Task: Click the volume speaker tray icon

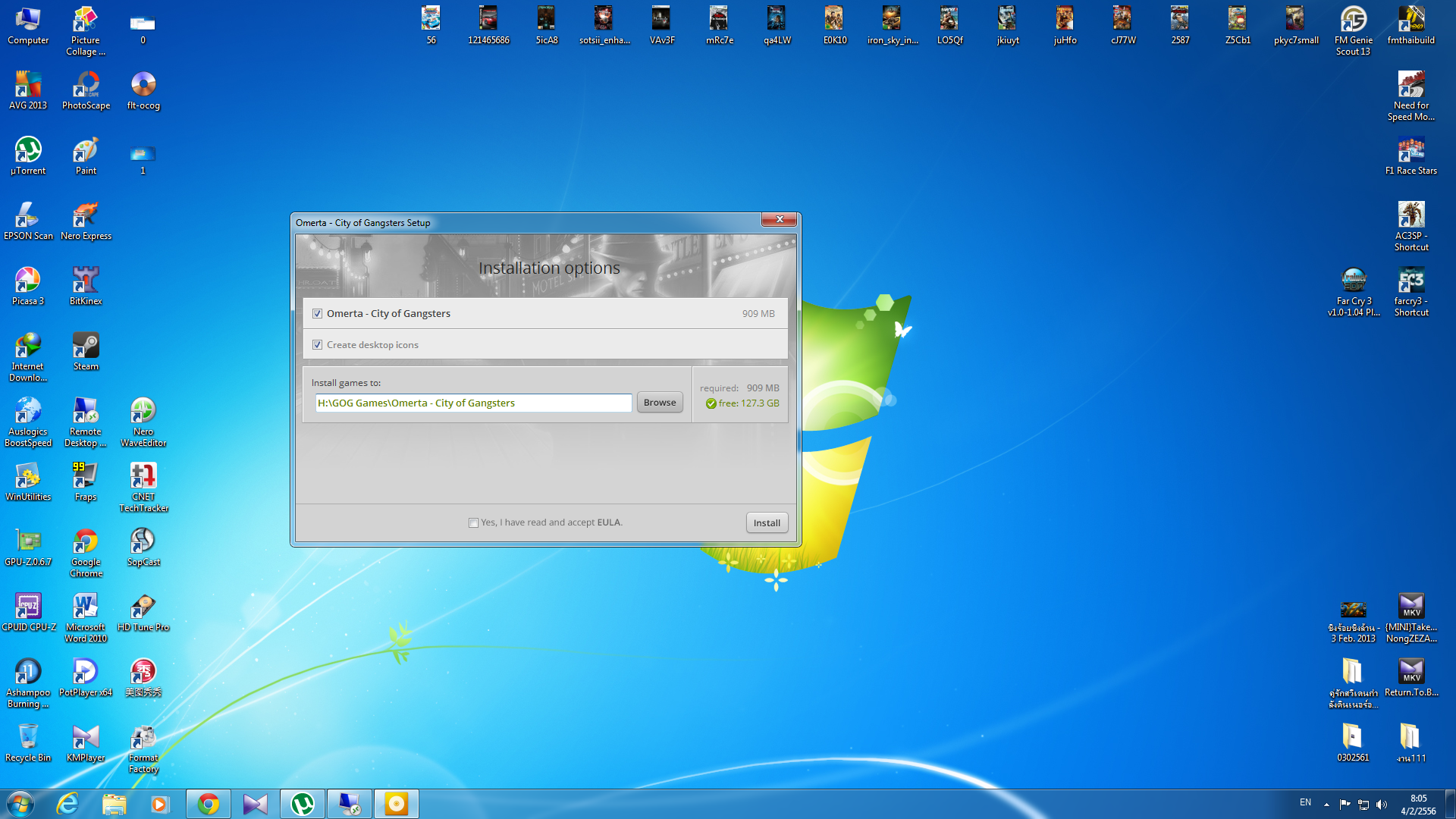Action: pos(1381,804)
